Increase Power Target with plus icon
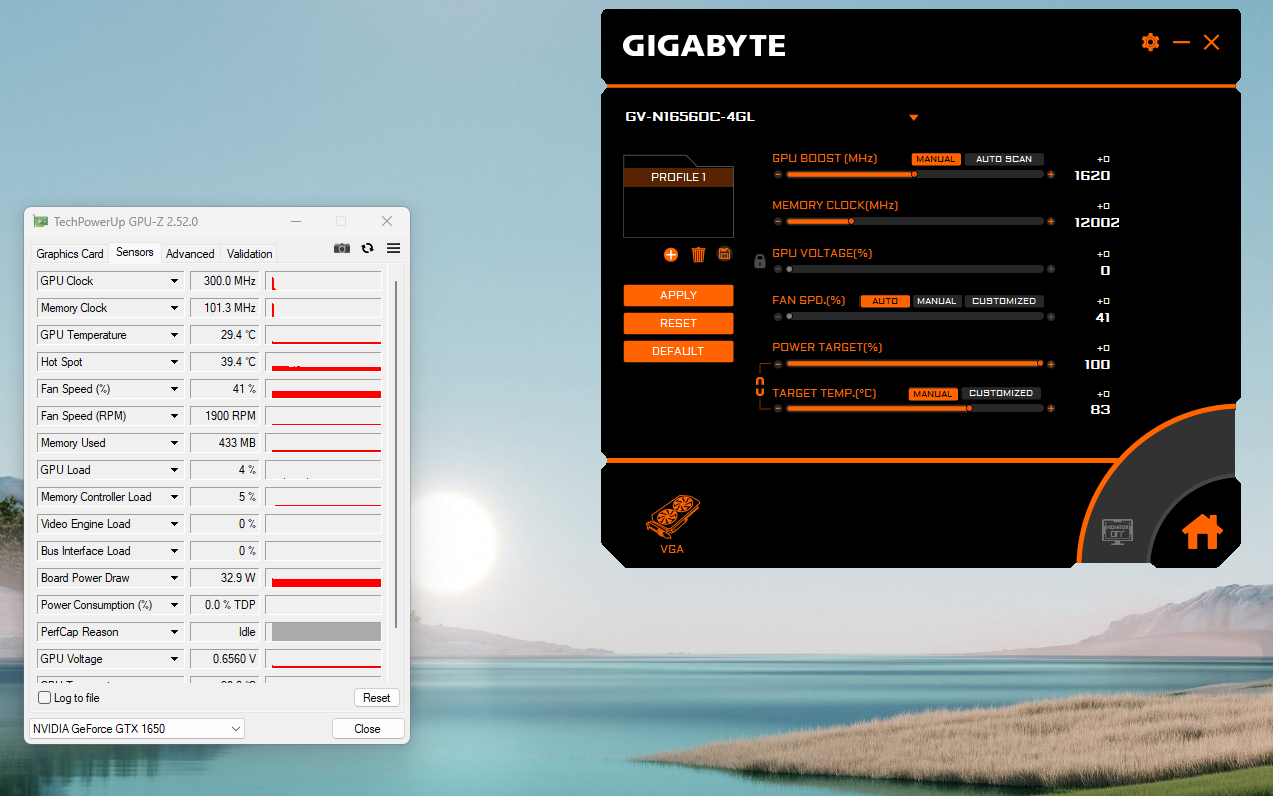The image size is (1273, 796). point(1051,364)
